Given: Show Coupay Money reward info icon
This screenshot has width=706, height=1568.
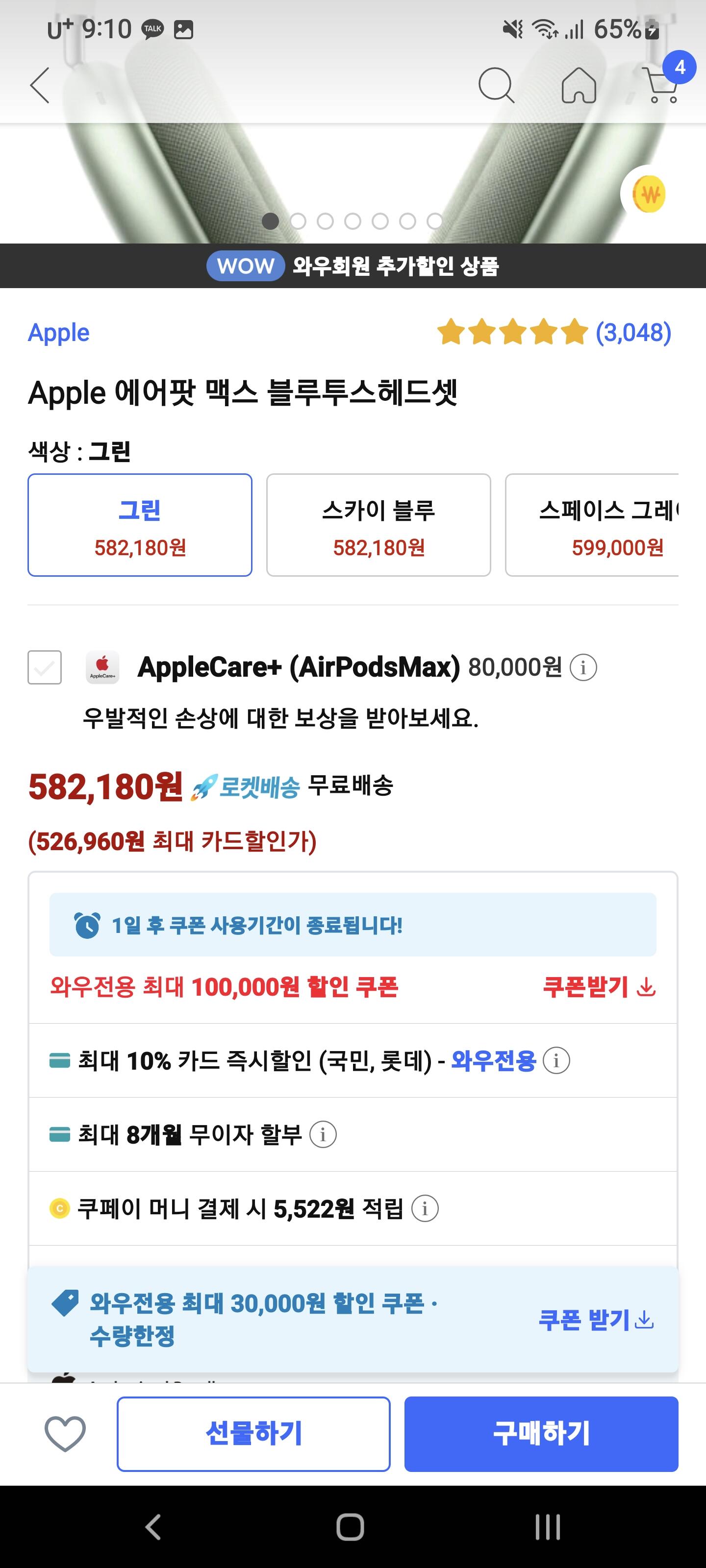Looking at the screenshot, I should (425, 1208).
